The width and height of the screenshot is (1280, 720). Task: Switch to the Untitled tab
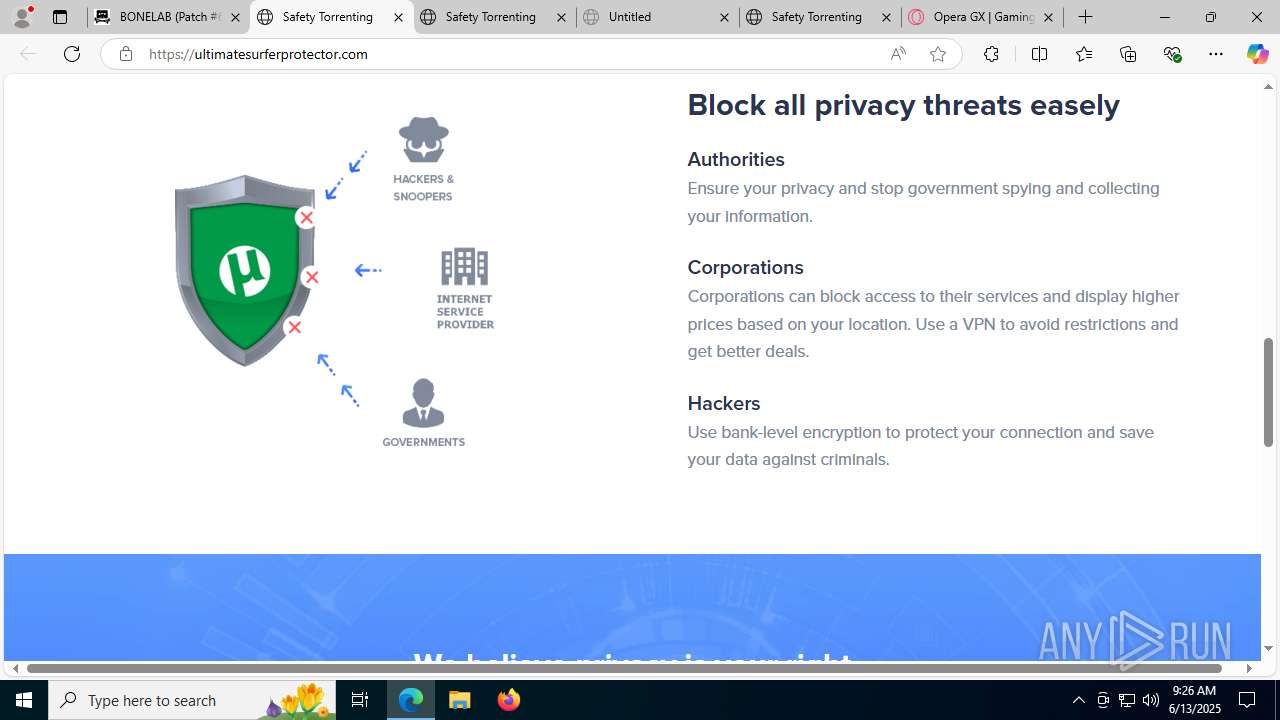click(657, 17)
